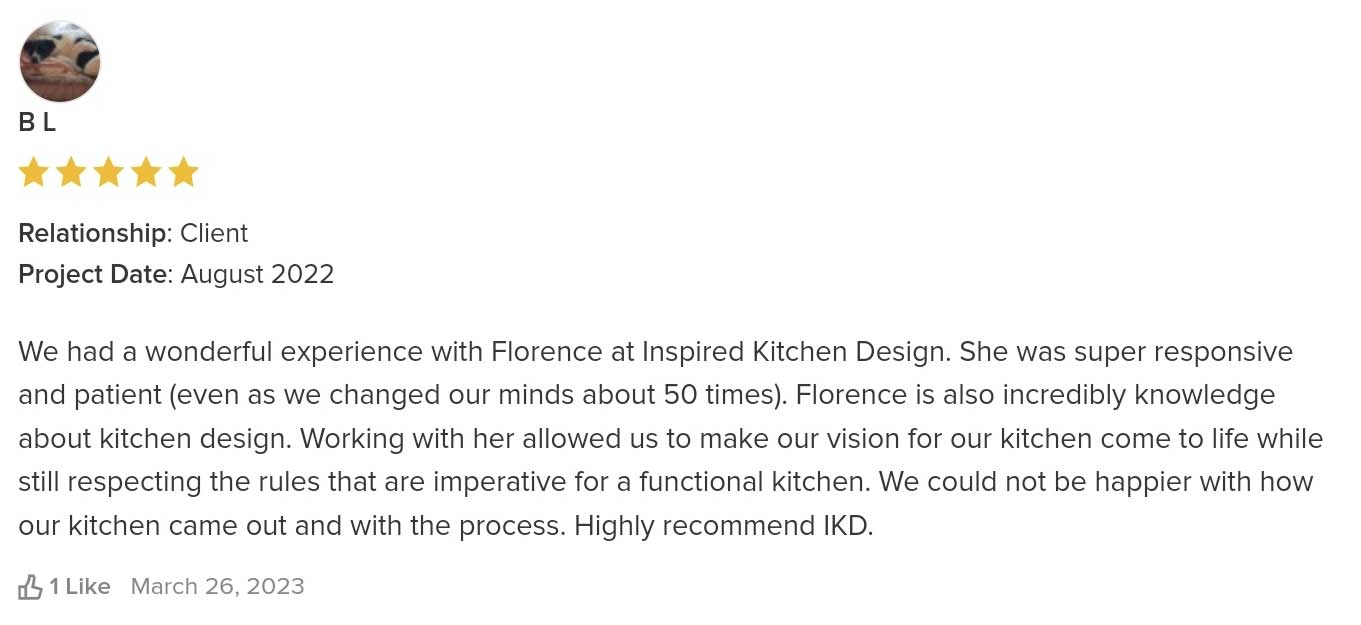
Task: Click the 'August 2022' project date value
Action: [257, 274]
